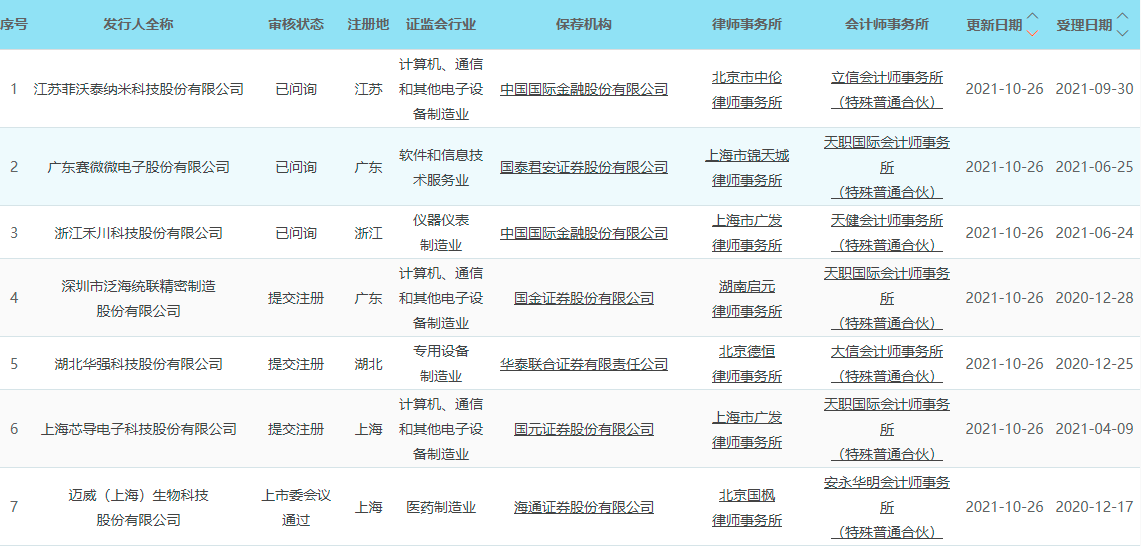
Task: Select 广东赛微微电子股份有限公司 issuer name
Action: (x=138, y=167)
